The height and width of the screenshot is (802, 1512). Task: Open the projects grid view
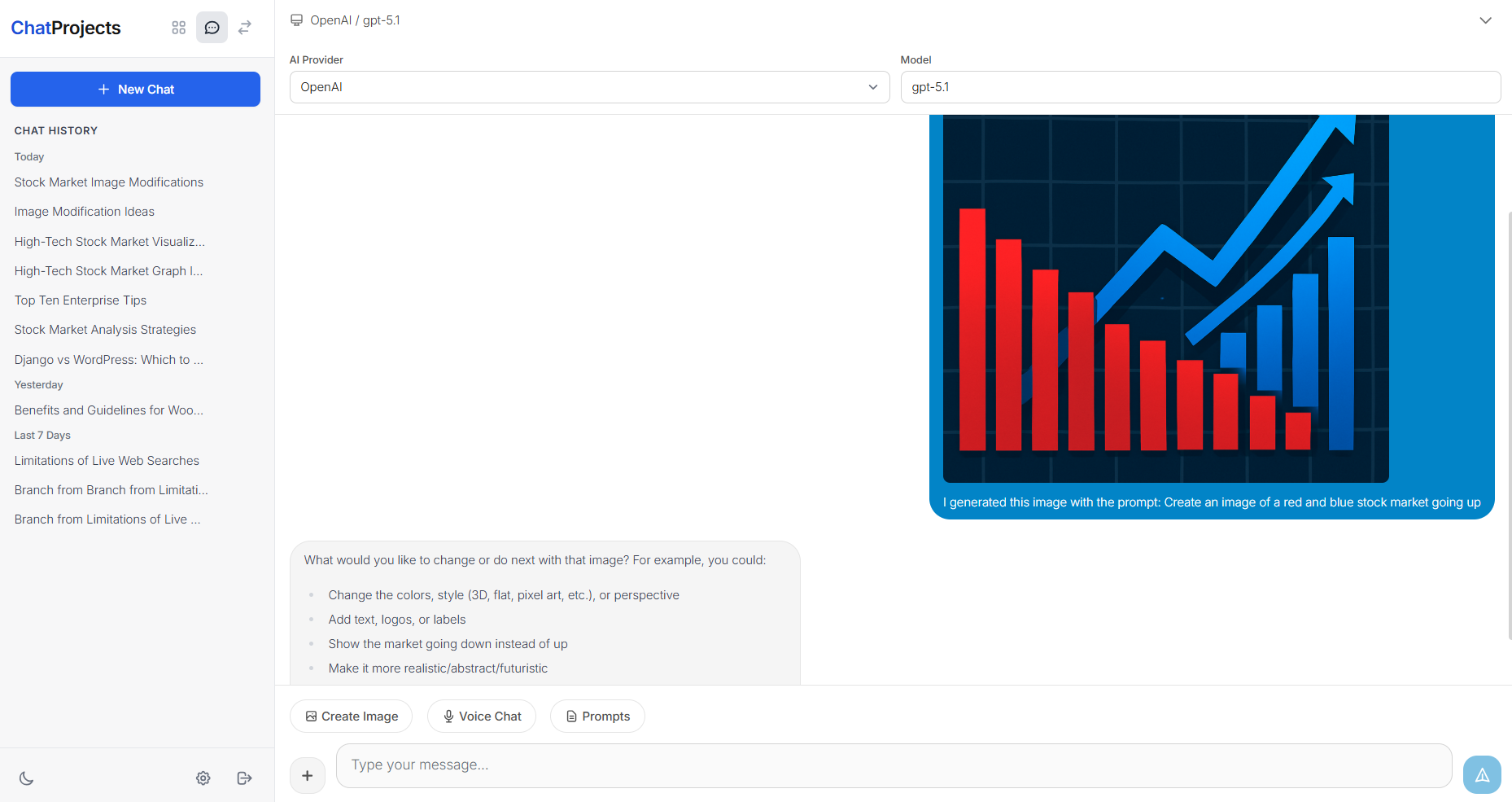click(x=178, y=27)
